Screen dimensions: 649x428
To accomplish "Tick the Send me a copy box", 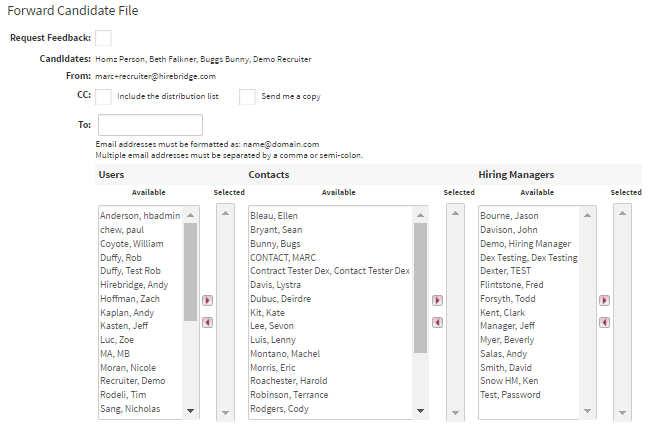I will tap(247, 96).
